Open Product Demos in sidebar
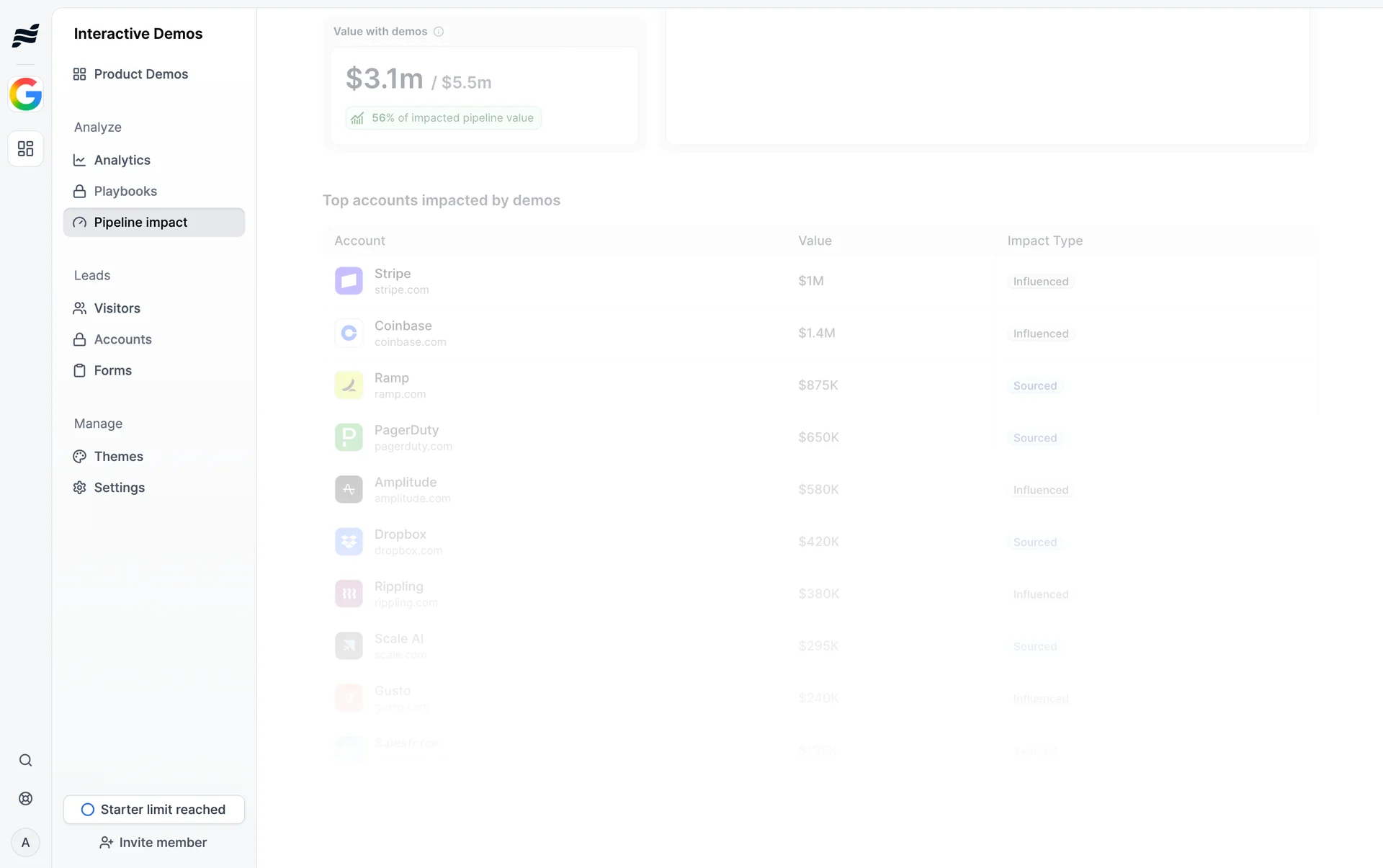This screenshot has width=1383, height=868. pos(140,74)
